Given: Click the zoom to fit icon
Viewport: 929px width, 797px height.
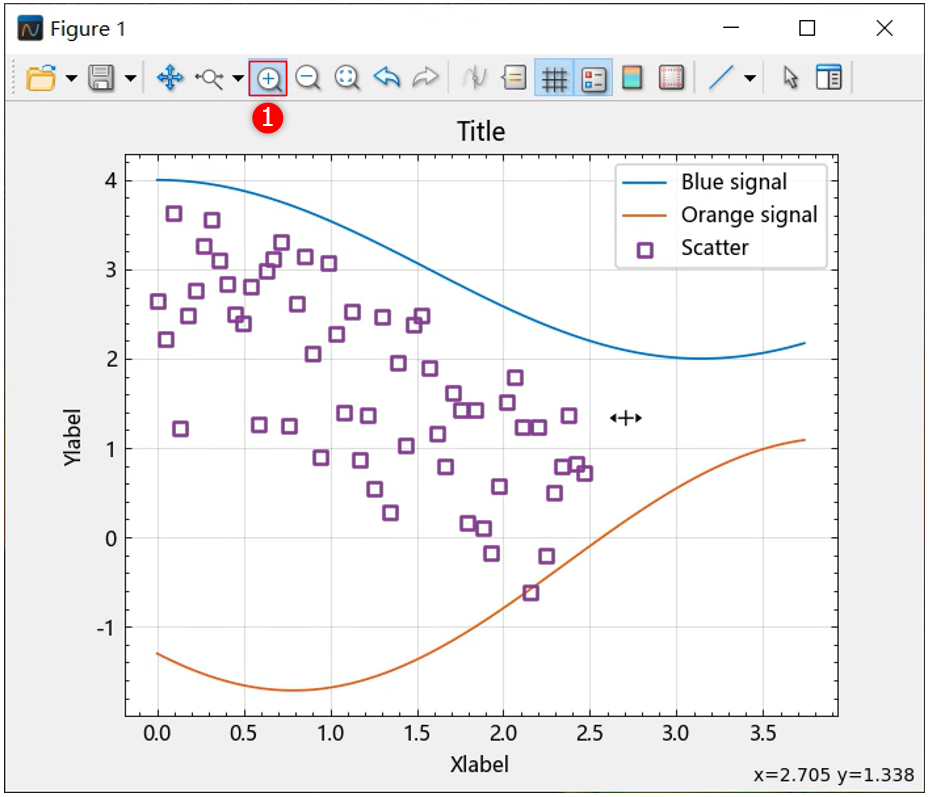Looking at the screenshot, I should tap(347, 78).
